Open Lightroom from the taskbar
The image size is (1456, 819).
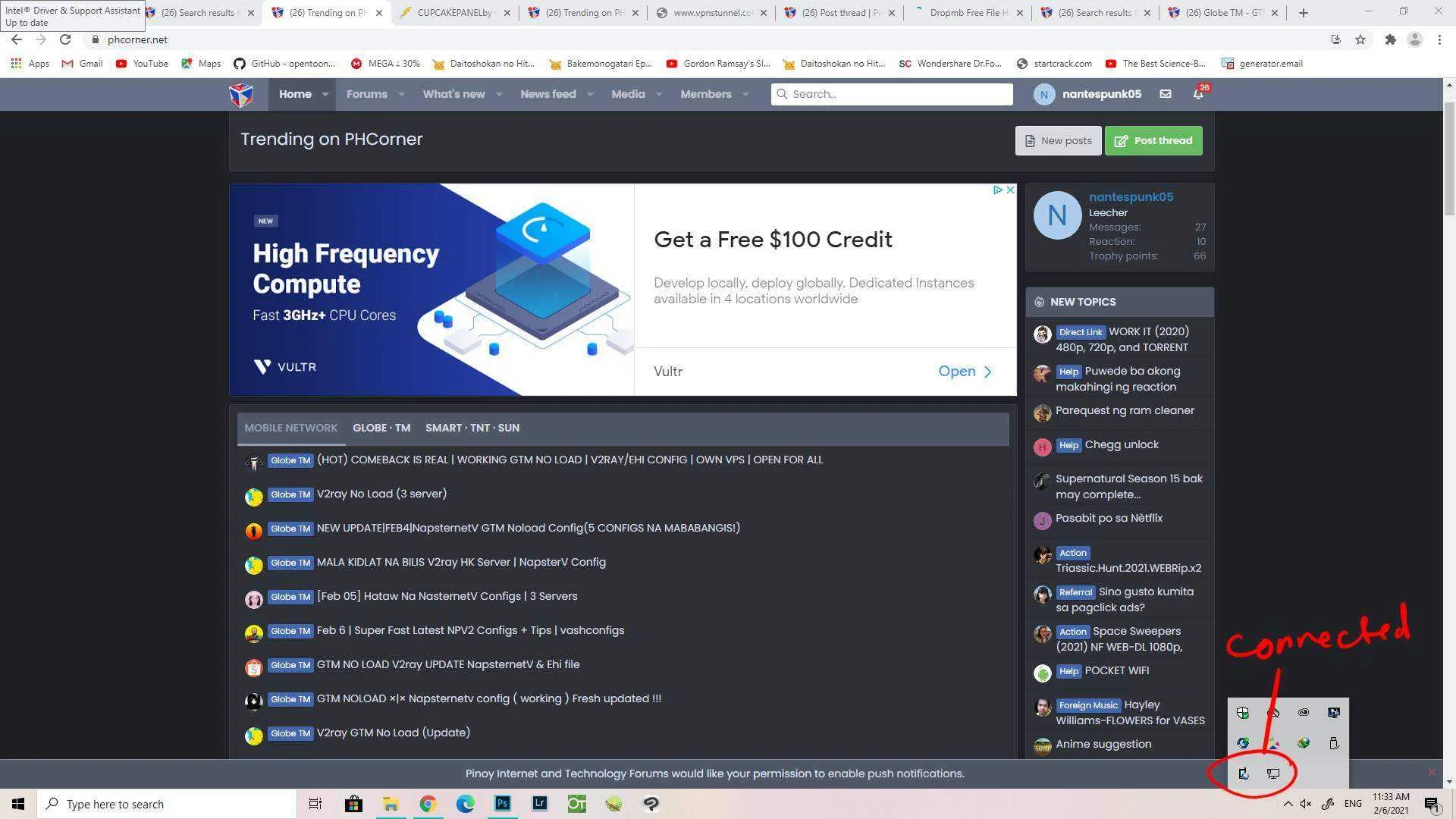click(540, 804)
